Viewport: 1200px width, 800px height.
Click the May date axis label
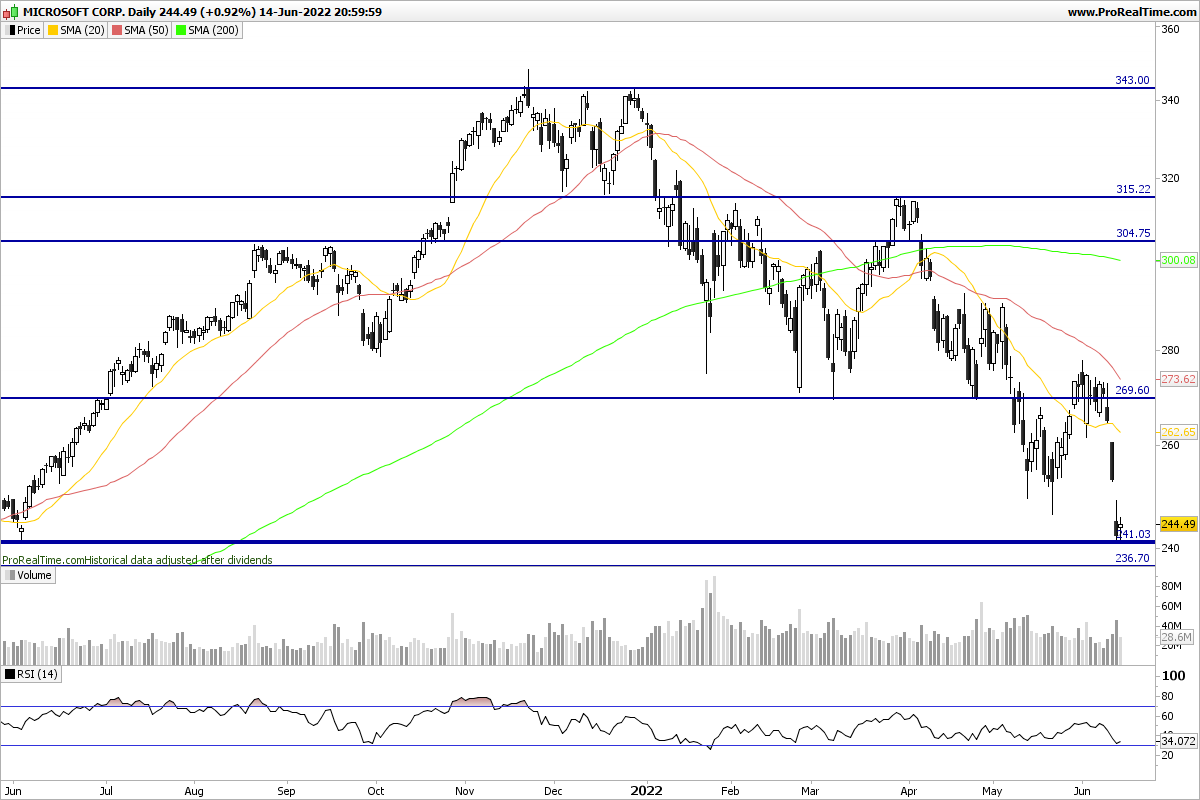pyautogui.click(x=994, y=788)
